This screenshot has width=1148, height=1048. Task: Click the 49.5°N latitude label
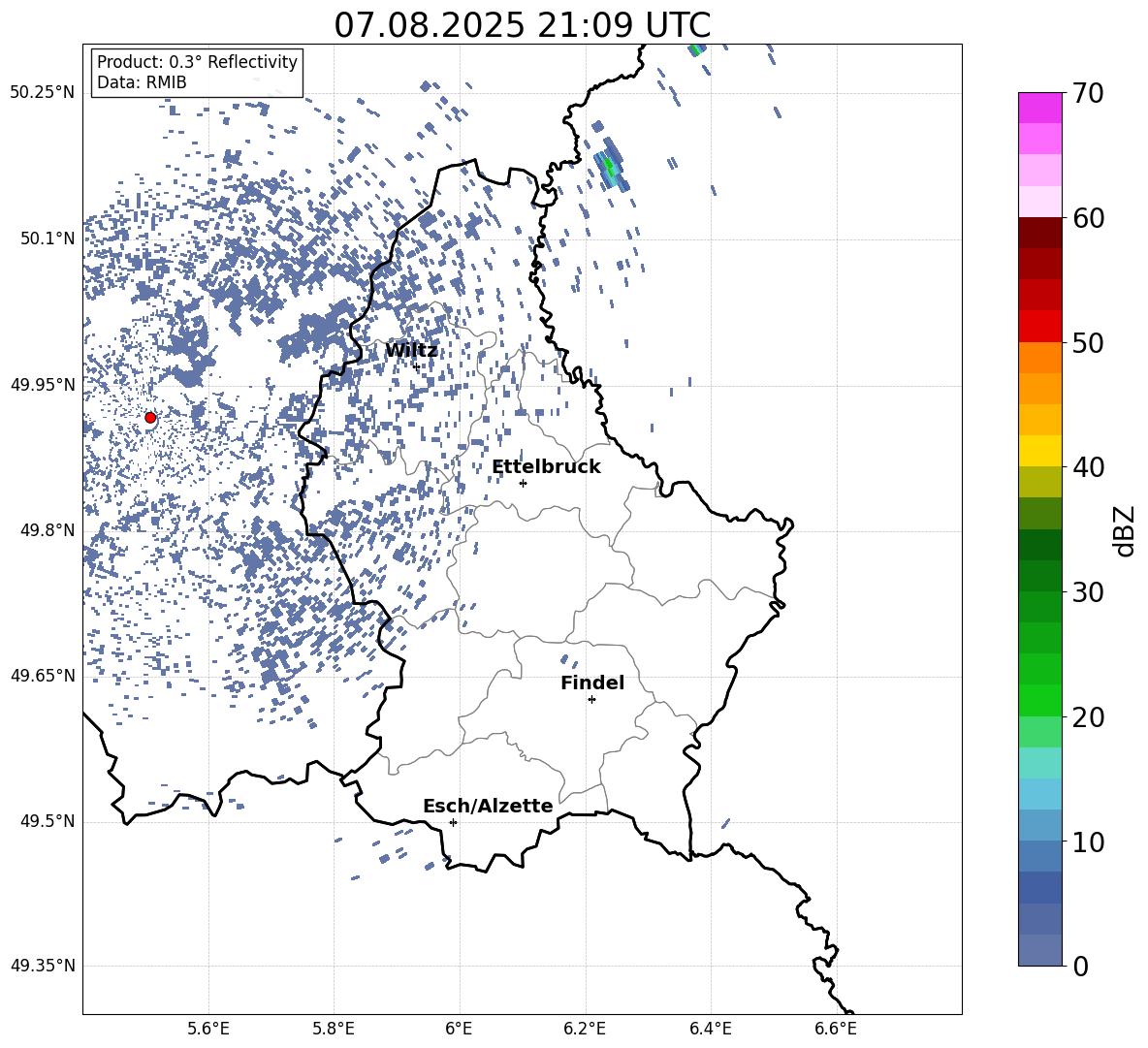click(x=47, y=822)
